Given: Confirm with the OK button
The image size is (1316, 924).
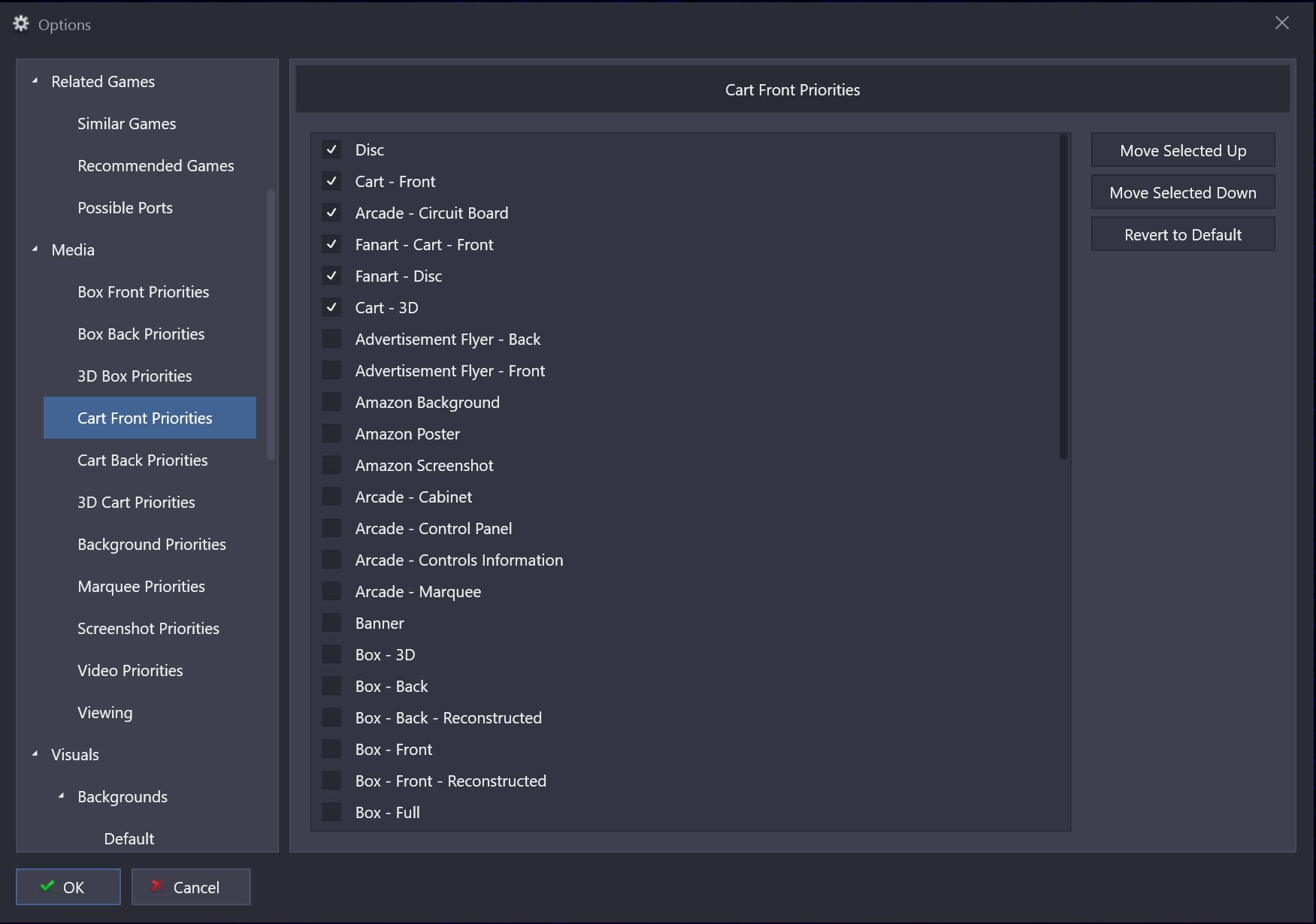Looking at the screenshot, I should coord(68,886).
